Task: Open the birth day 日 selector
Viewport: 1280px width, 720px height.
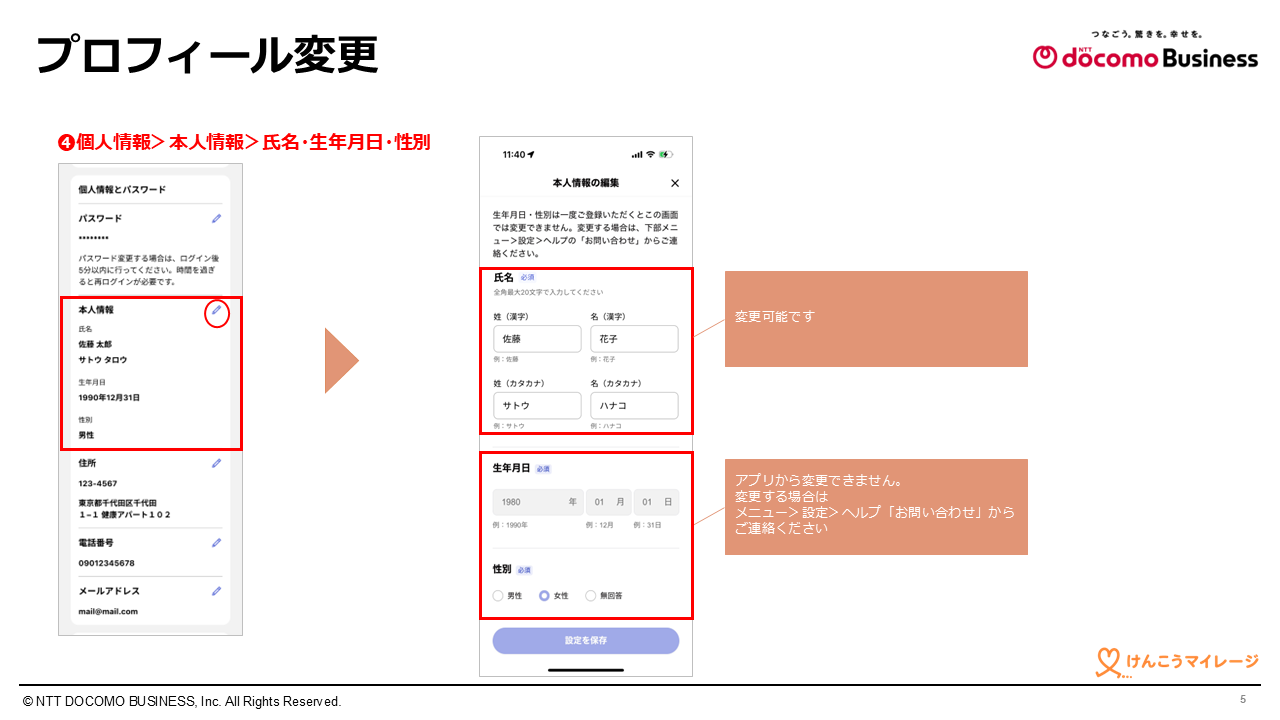Action: (656, 502)
